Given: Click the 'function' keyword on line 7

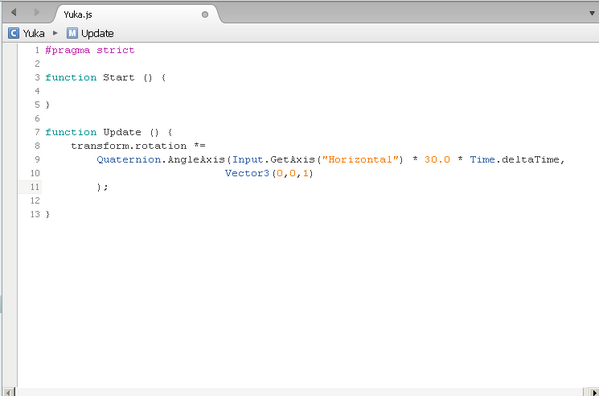Looking at the screenshot, I should tap(71, 132).
